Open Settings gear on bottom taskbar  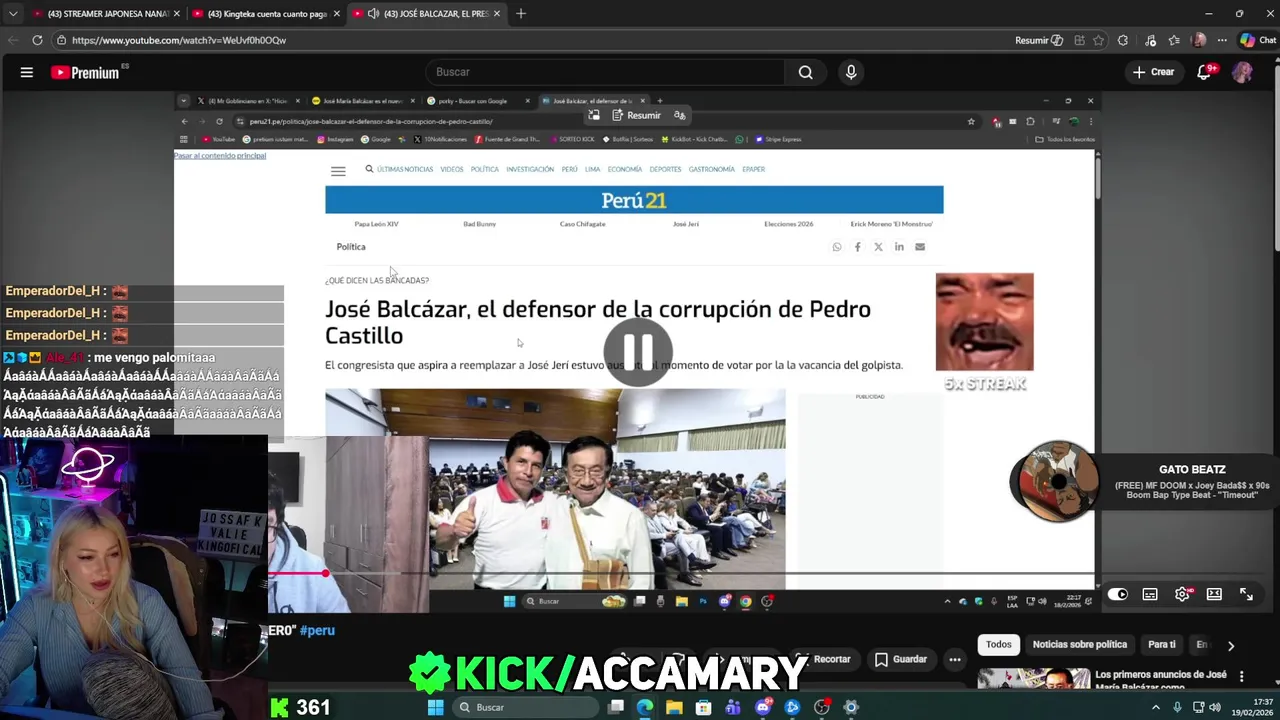point(851,707)
